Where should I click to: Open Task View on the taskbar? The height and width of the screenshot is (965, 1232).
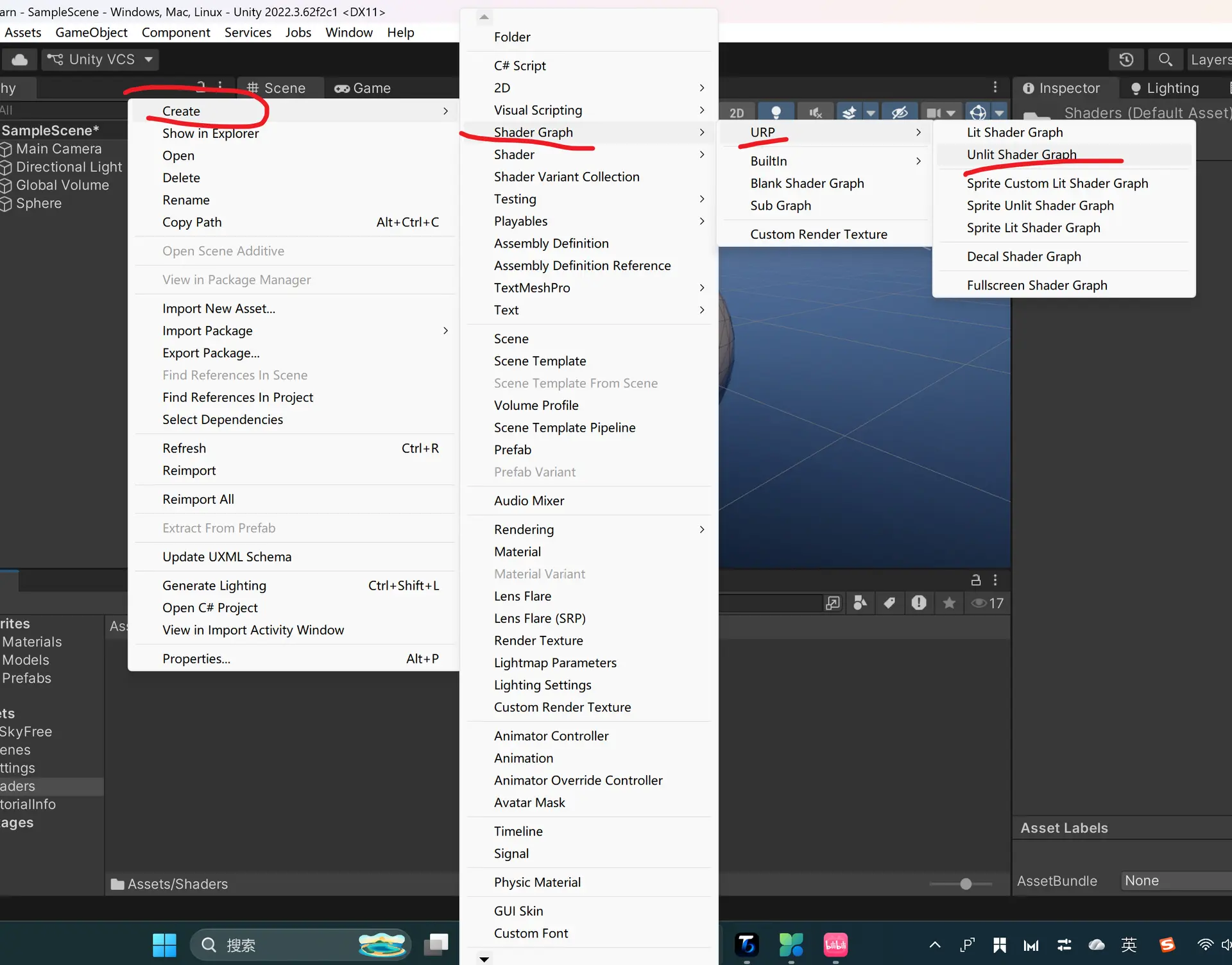coord(436,944)
